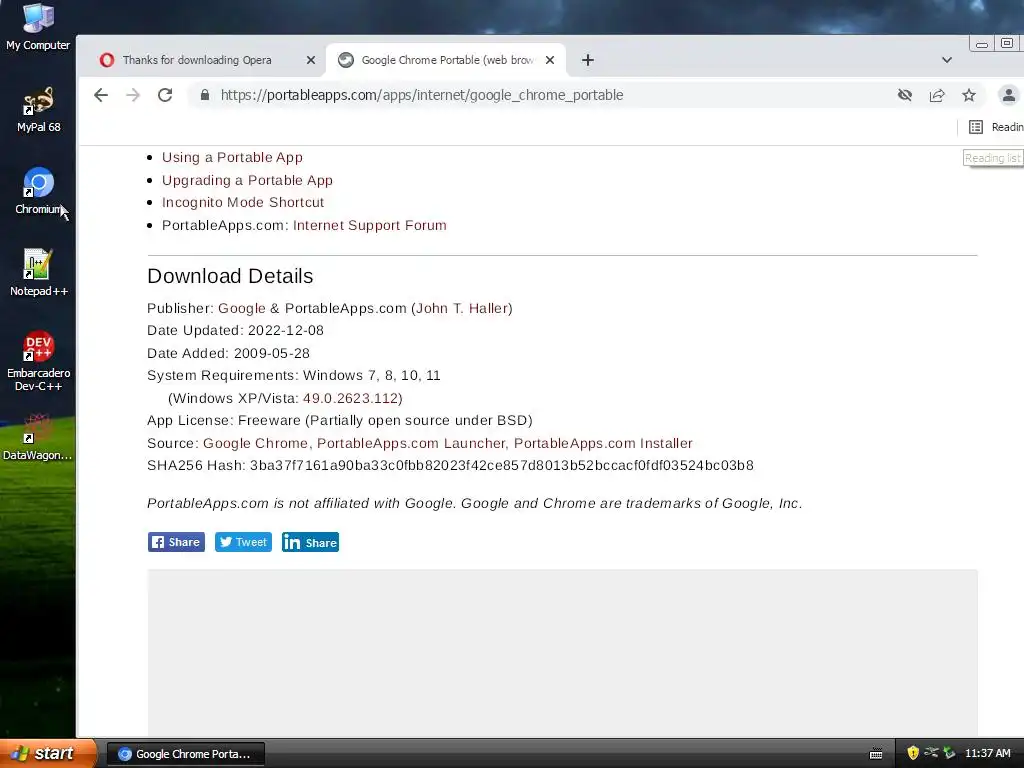Click the App License Freeware line
1024x768 pixels.
point(340,421)
